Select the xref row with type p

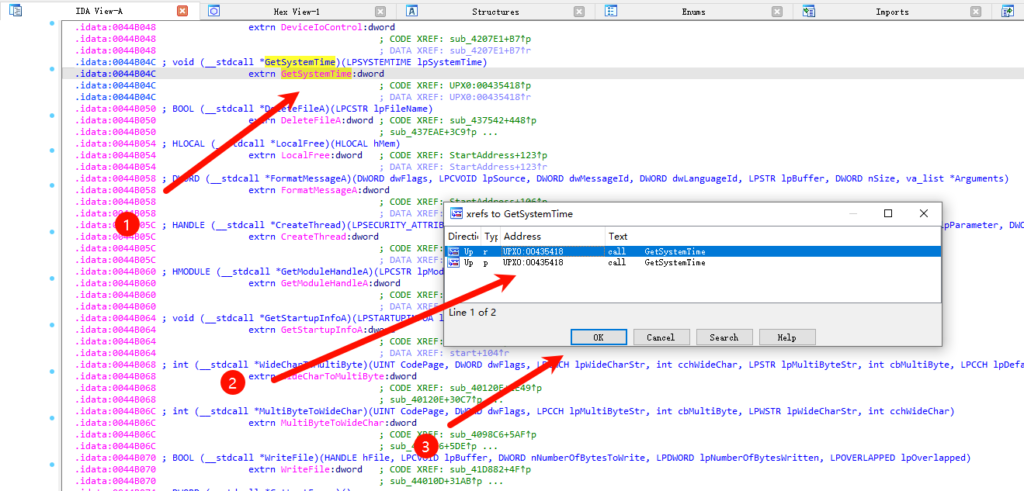692,262
